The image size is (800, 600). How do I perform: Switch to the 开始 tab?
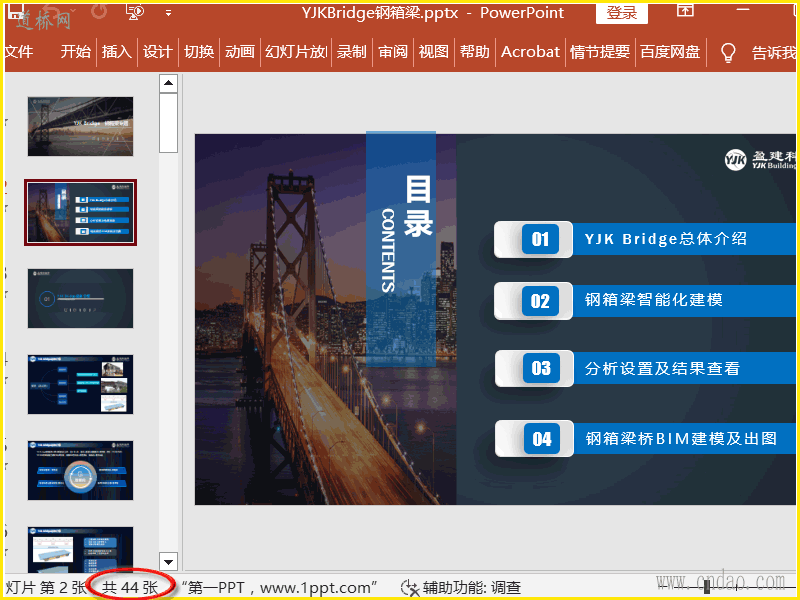(x=76, y=52)
